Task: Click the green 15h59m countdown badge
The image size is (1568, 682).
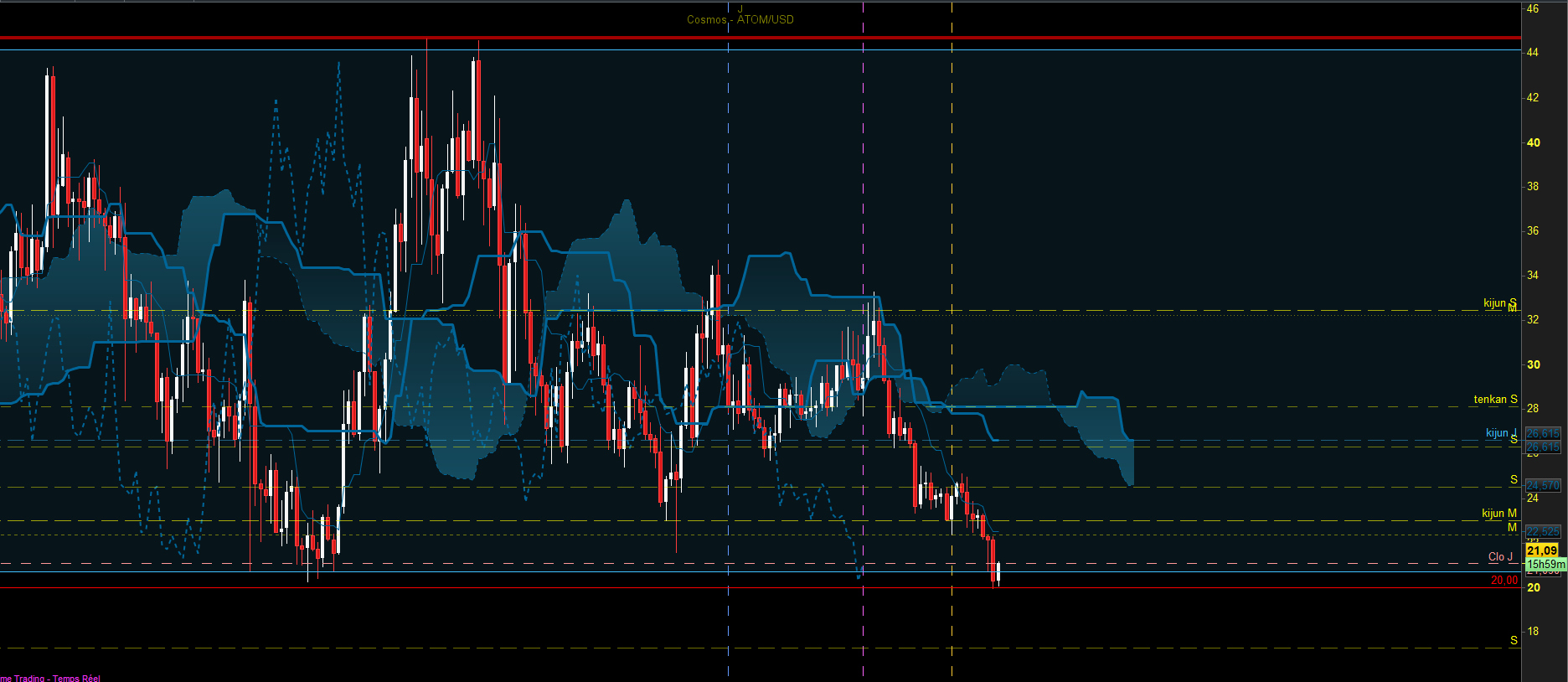Action: click(1545, 565)
